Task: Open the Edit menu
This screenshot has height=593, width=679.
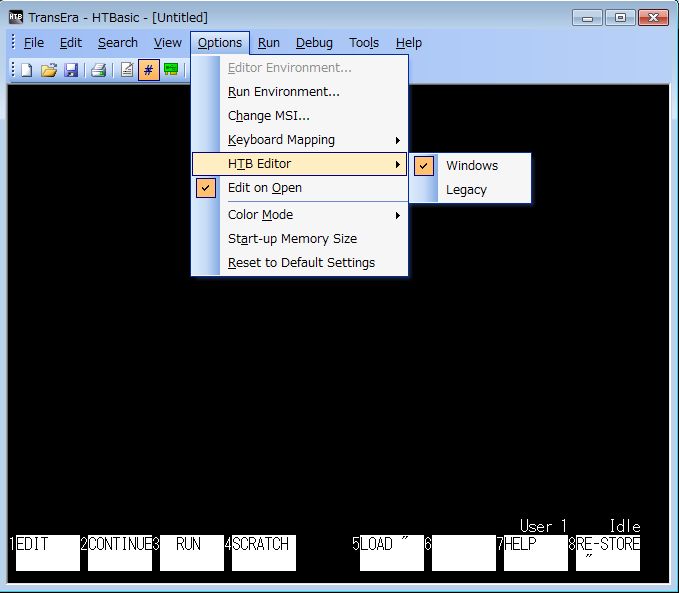Action: click(x=71, y=43)
